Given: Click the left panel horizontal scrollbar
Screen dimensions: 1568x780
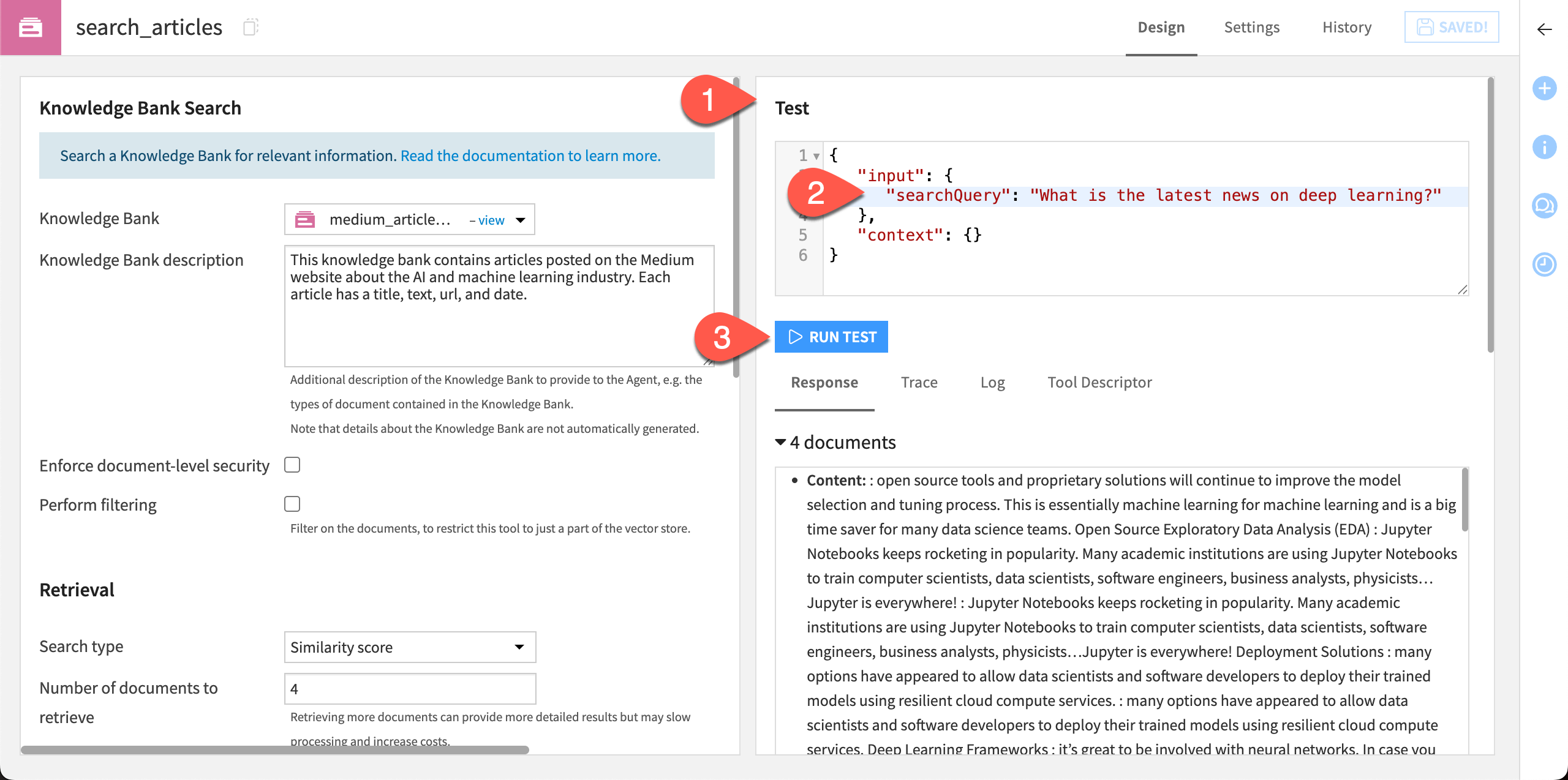Looking at the screenshot, I should coord(274,750).
